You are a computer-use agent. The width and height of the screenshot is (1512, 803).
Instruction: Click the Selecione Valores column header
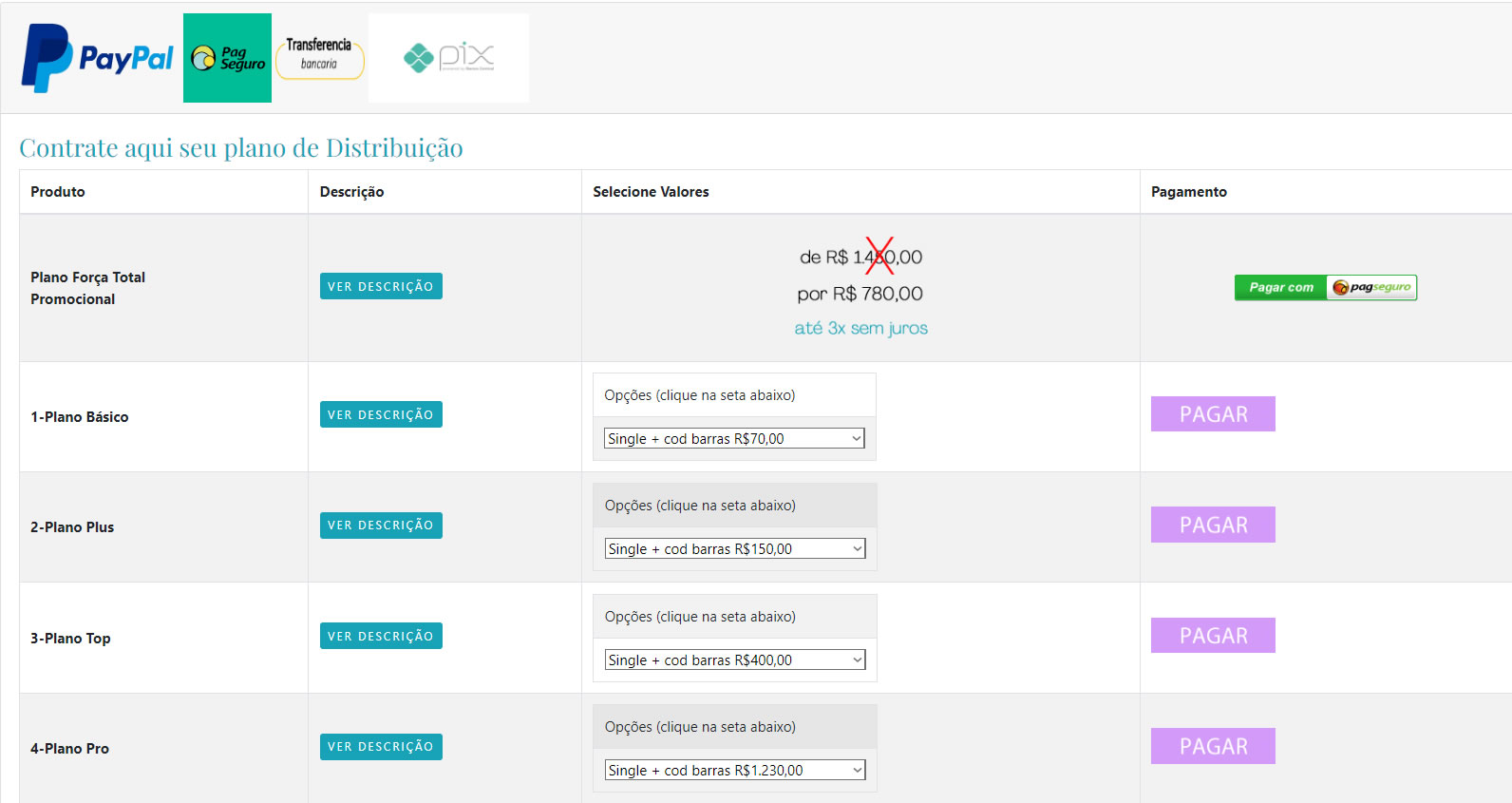click(651, 192)
